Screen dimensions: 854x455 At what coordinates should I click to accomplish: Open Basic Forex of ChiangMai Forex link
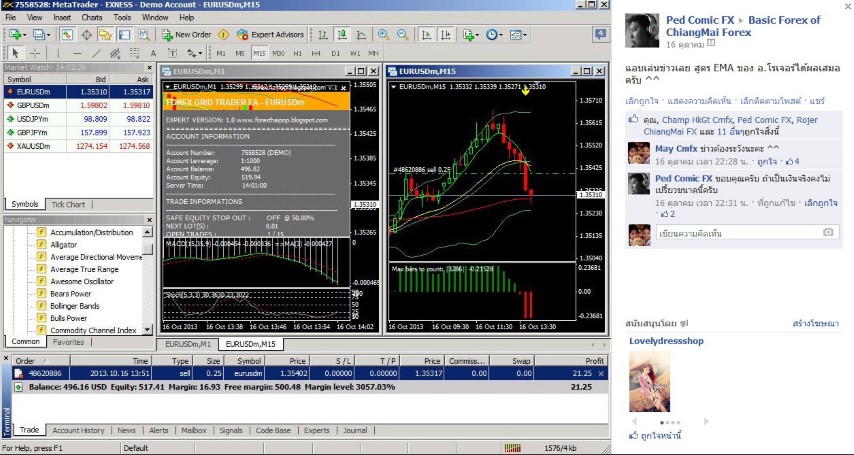pos(743,26)
